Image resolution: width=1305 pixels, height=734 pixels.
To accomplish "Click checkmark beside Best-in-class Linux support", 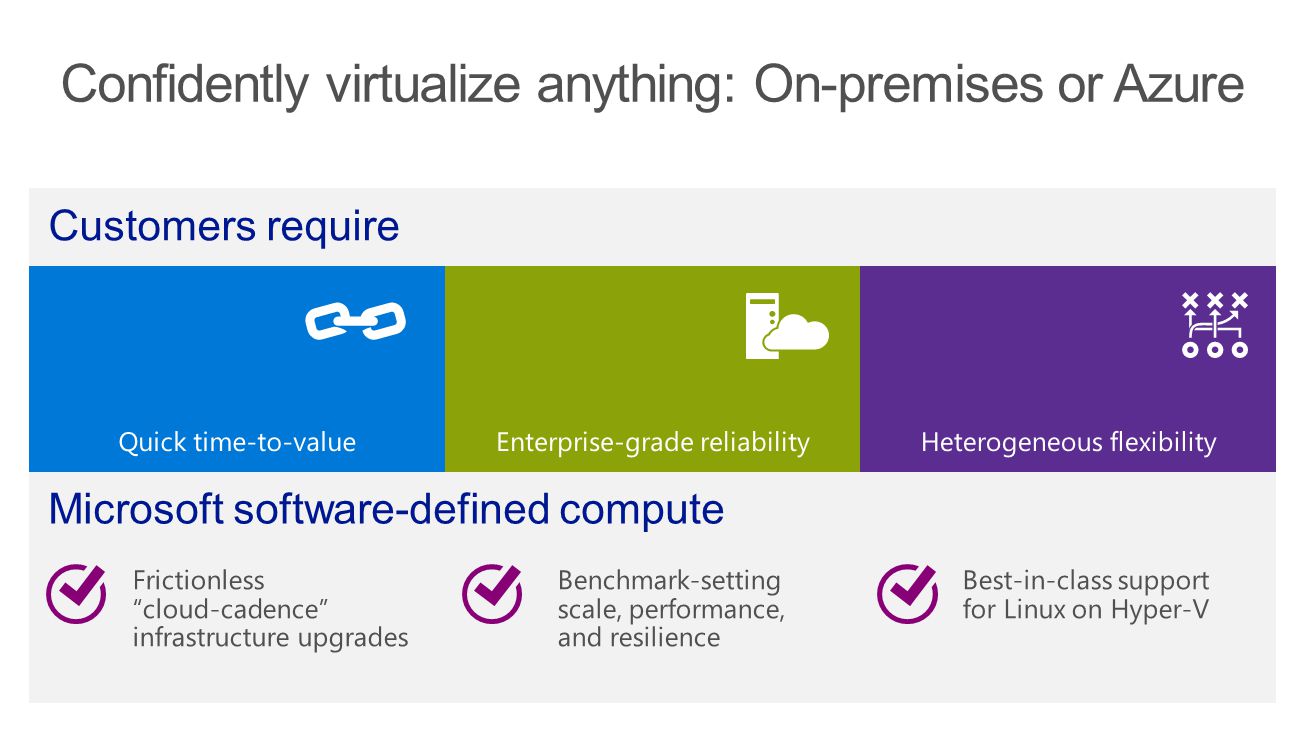I will click(x=907, y=594).
